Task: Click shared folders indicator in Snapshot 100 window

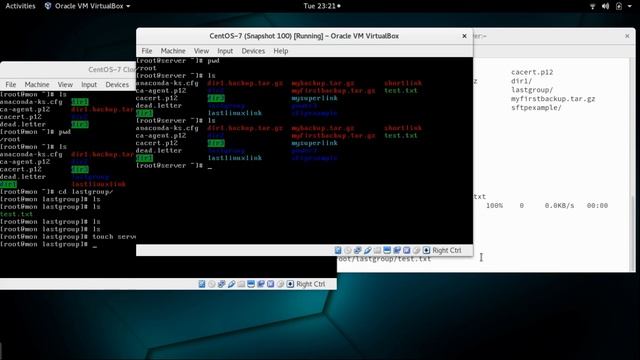Action: [x=377, y=250]
